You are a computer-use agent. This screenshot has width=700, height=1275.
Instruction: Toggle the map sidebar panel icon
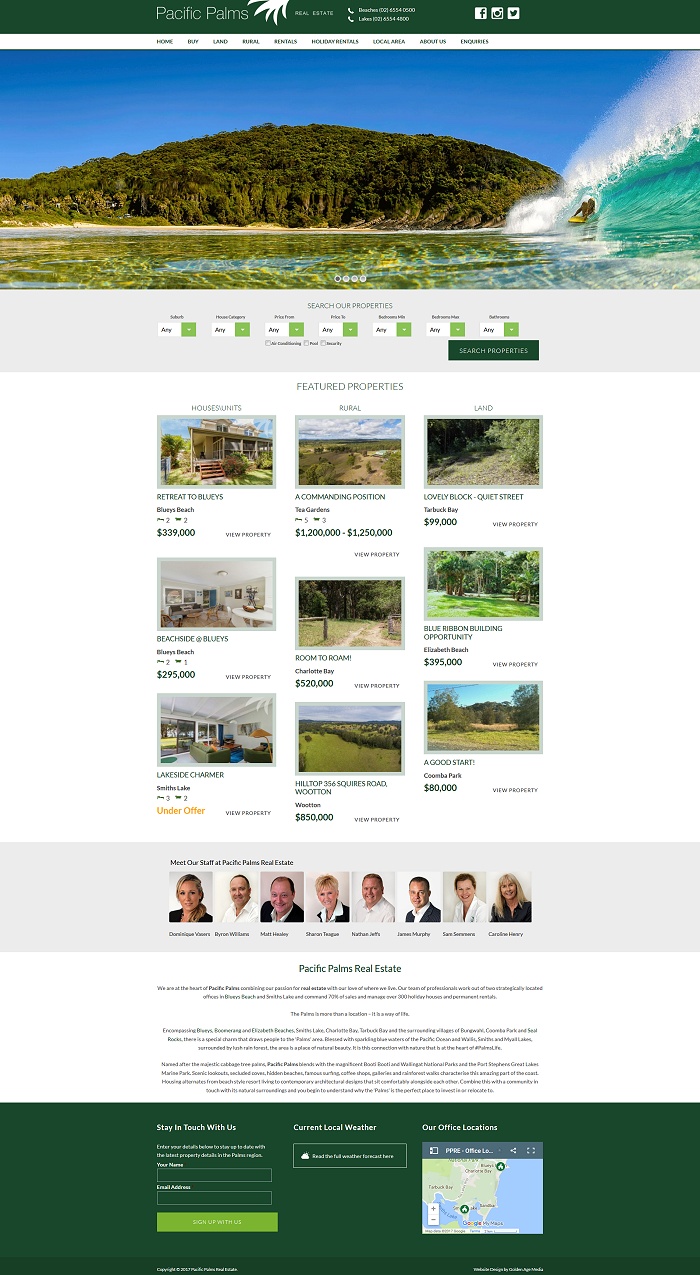click(434, 1151)
